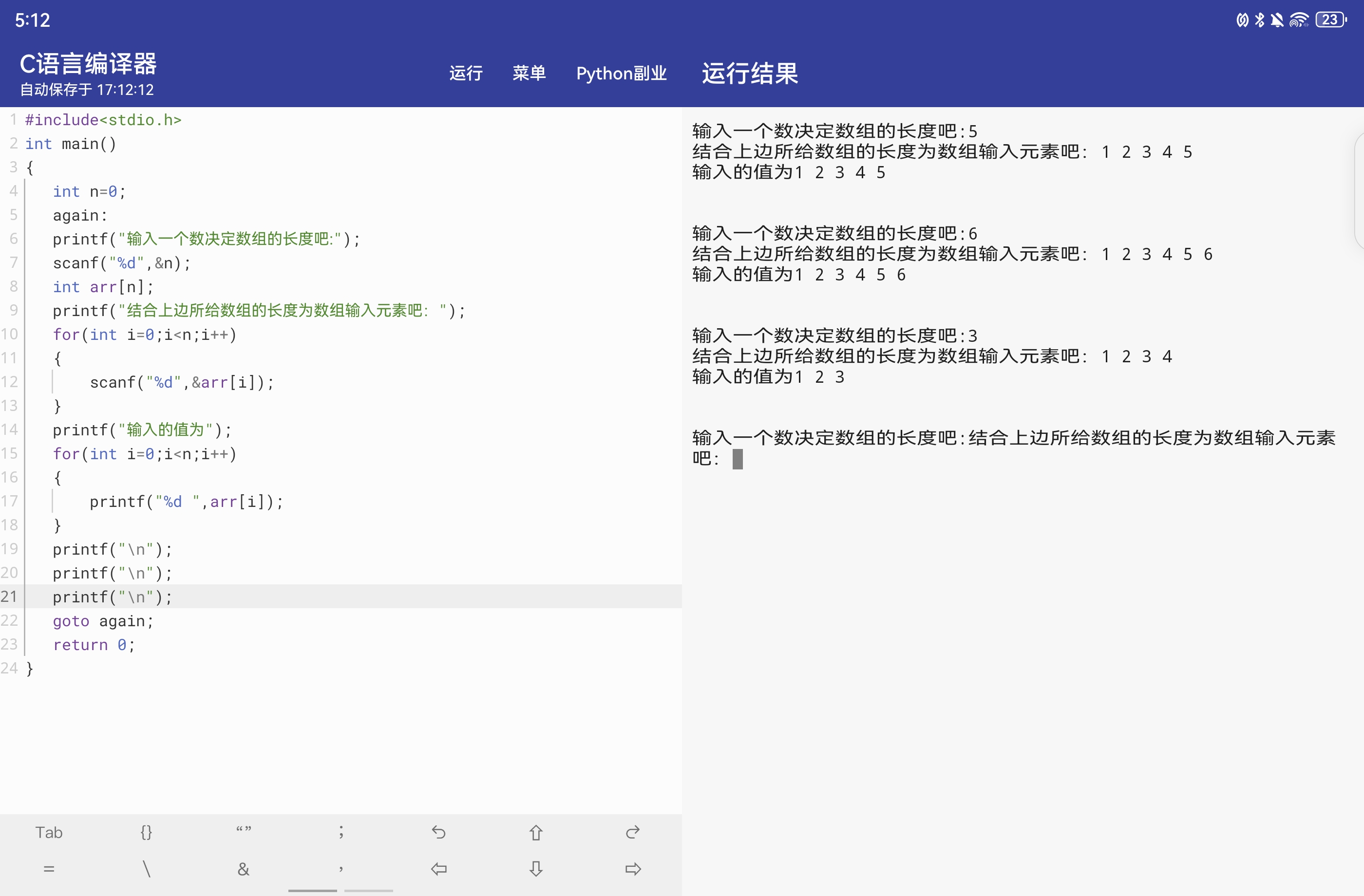Run the program with 运行
The image size is (1364, 896).
coord(465,74)
